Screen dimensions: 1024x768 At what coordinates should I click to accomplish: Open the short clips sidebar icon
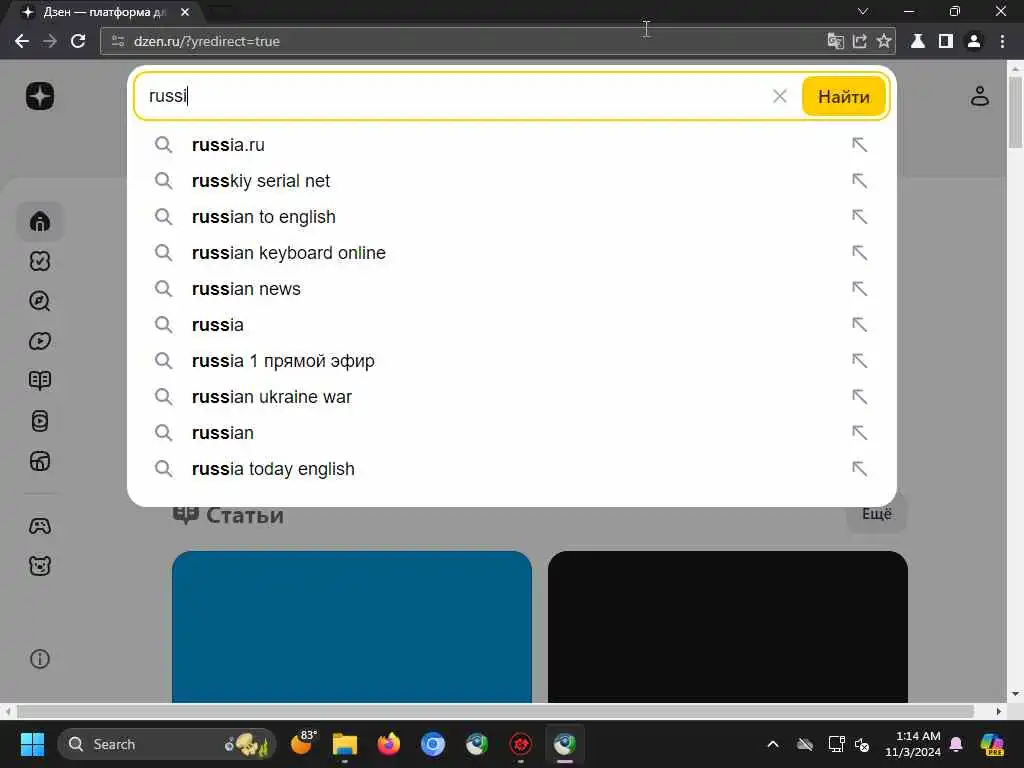coord(40,421)
